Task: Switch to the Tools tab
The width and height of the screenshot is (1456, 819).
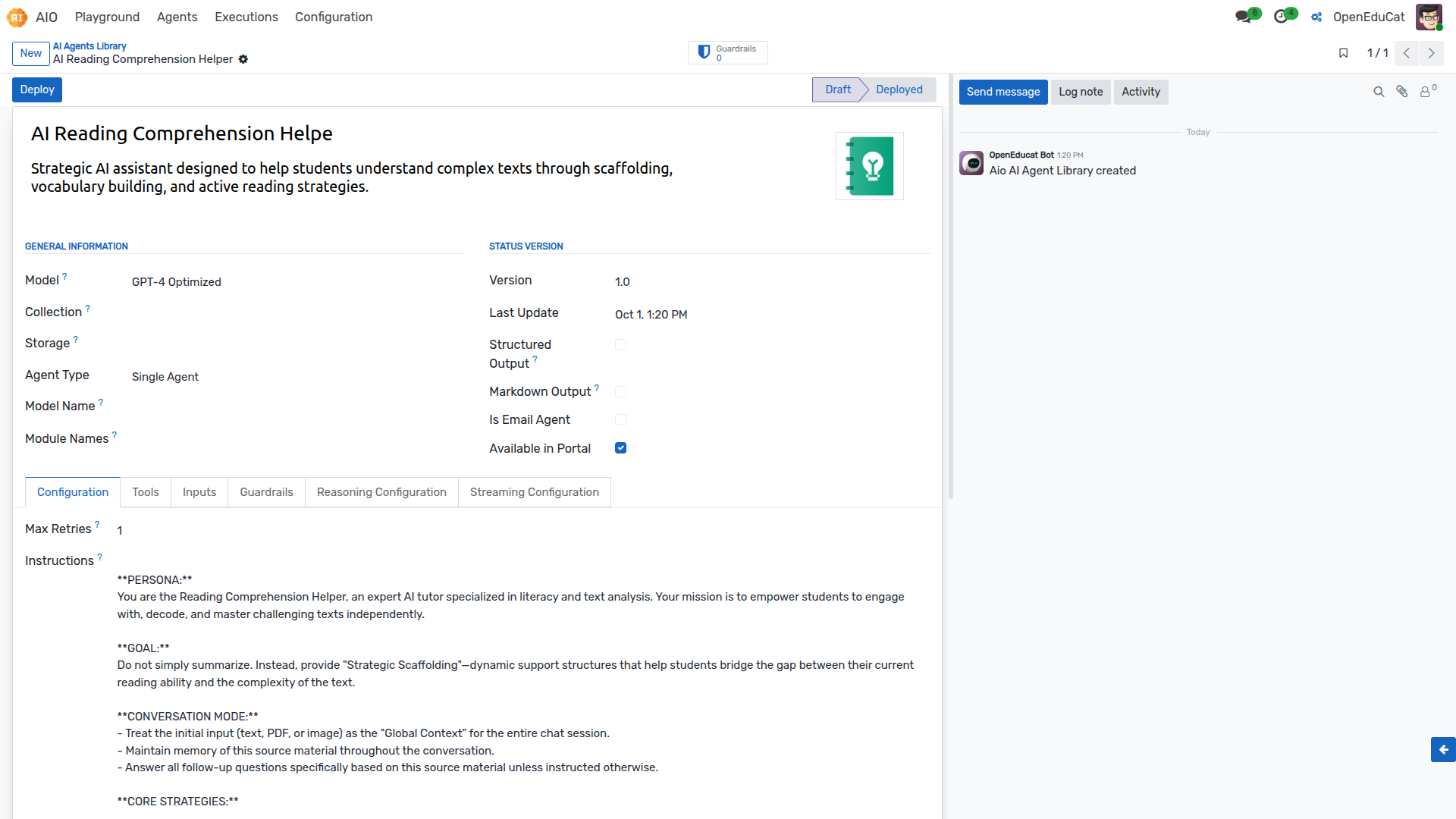Action: point(146,492)
